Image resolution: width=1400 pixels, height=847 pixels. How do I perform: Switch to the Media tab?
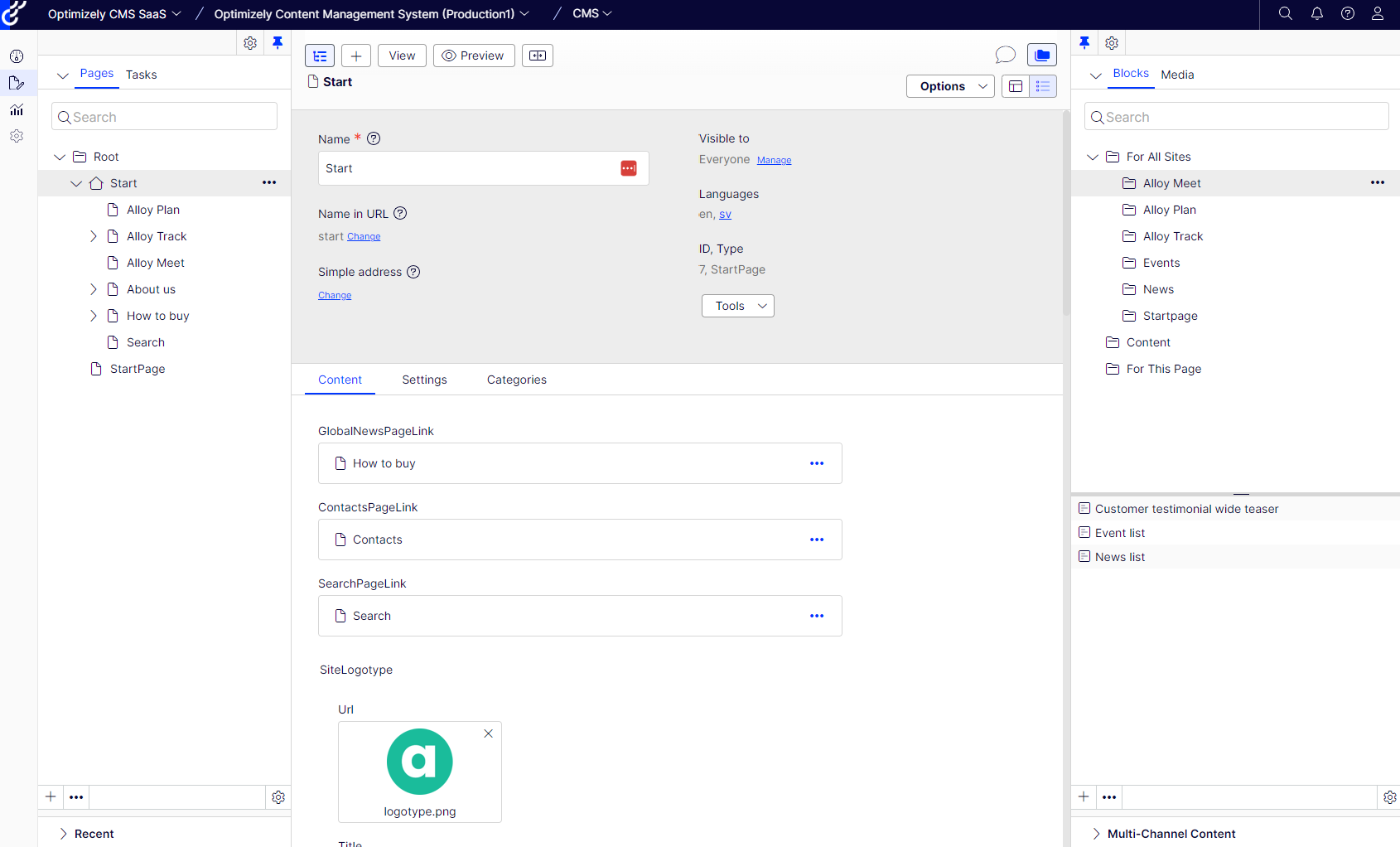[1177, 75]
